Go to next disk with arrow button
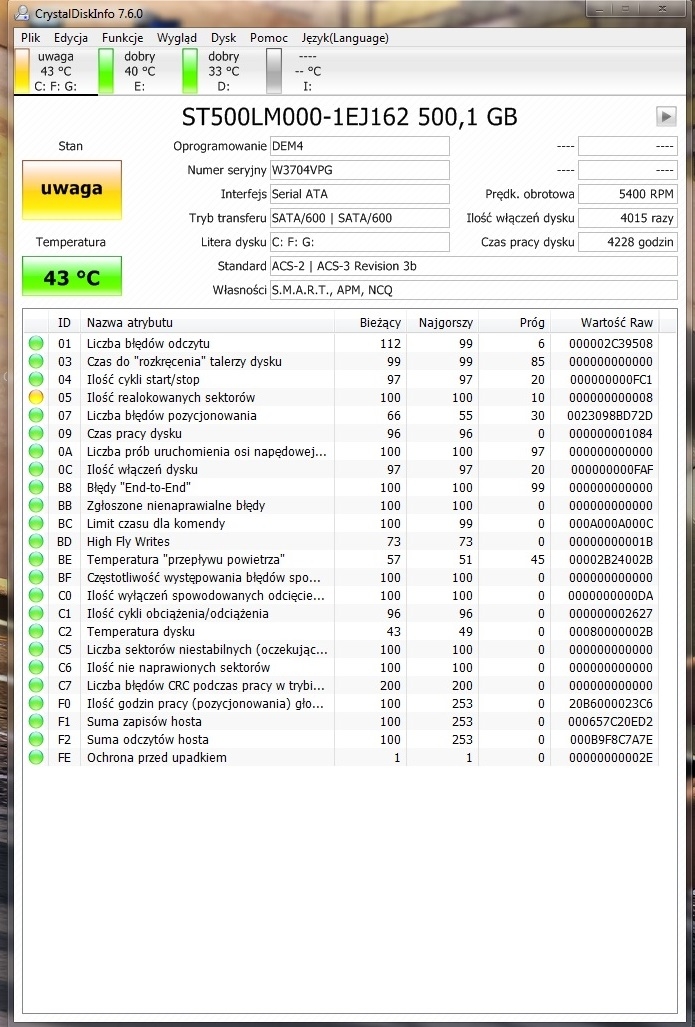Screen dimensions: 695x1027 [x=666, y=117]
